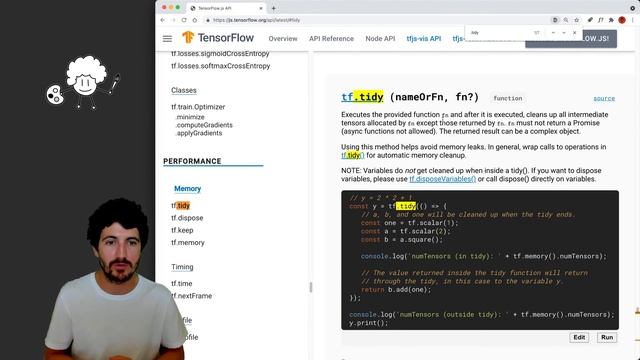Viewport: 640px width, 360px height.
Task: Open the browser profile avatar
Action: [x=622, y=20]
